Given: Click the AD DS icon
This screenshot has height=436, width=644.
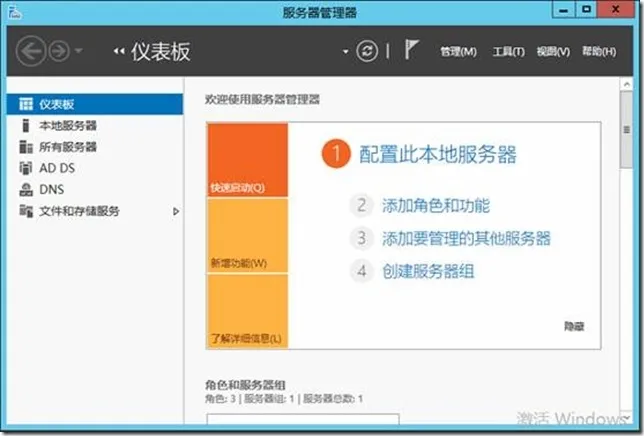Looking at the screenshot, I should tap(26, 168).
